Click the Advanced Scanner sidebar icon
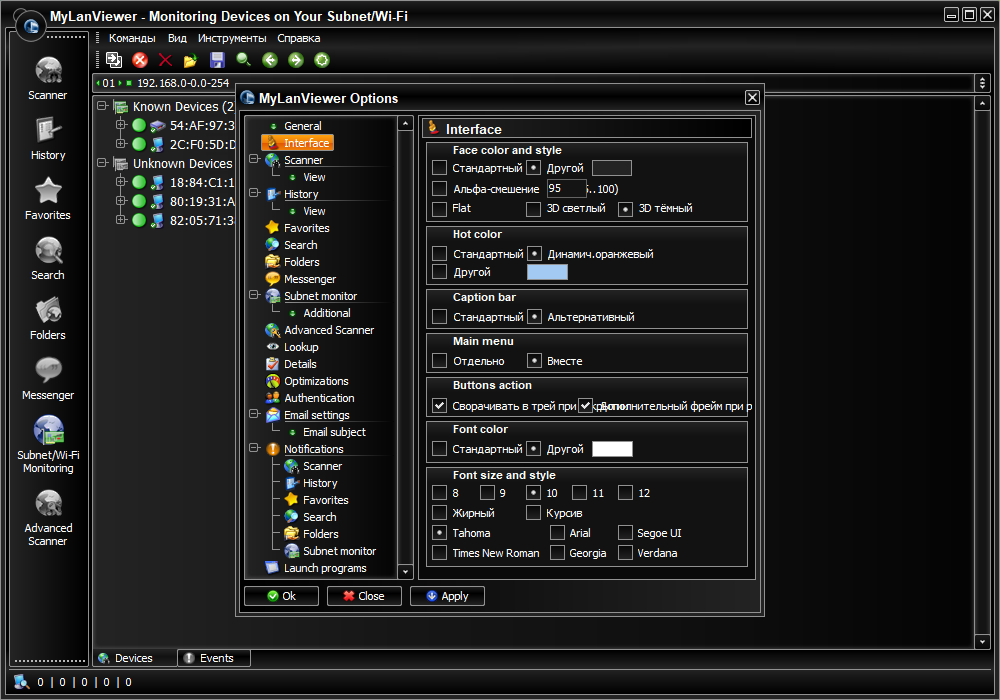 pyautogui.click(x=48, y=517)
